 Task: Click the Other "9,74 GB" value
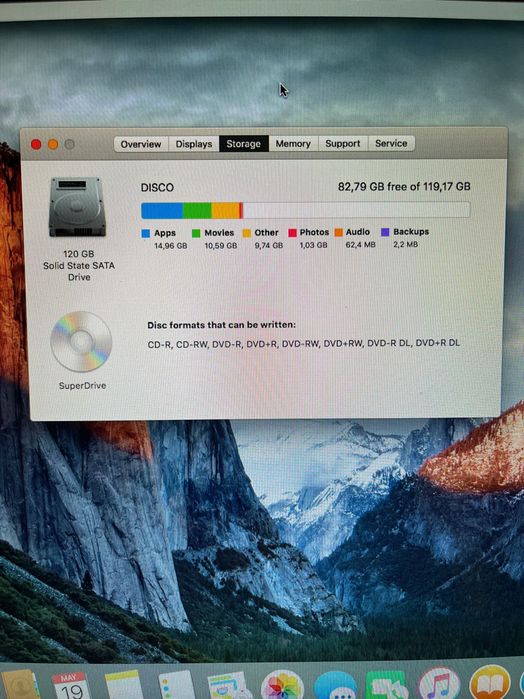[269, 245]
